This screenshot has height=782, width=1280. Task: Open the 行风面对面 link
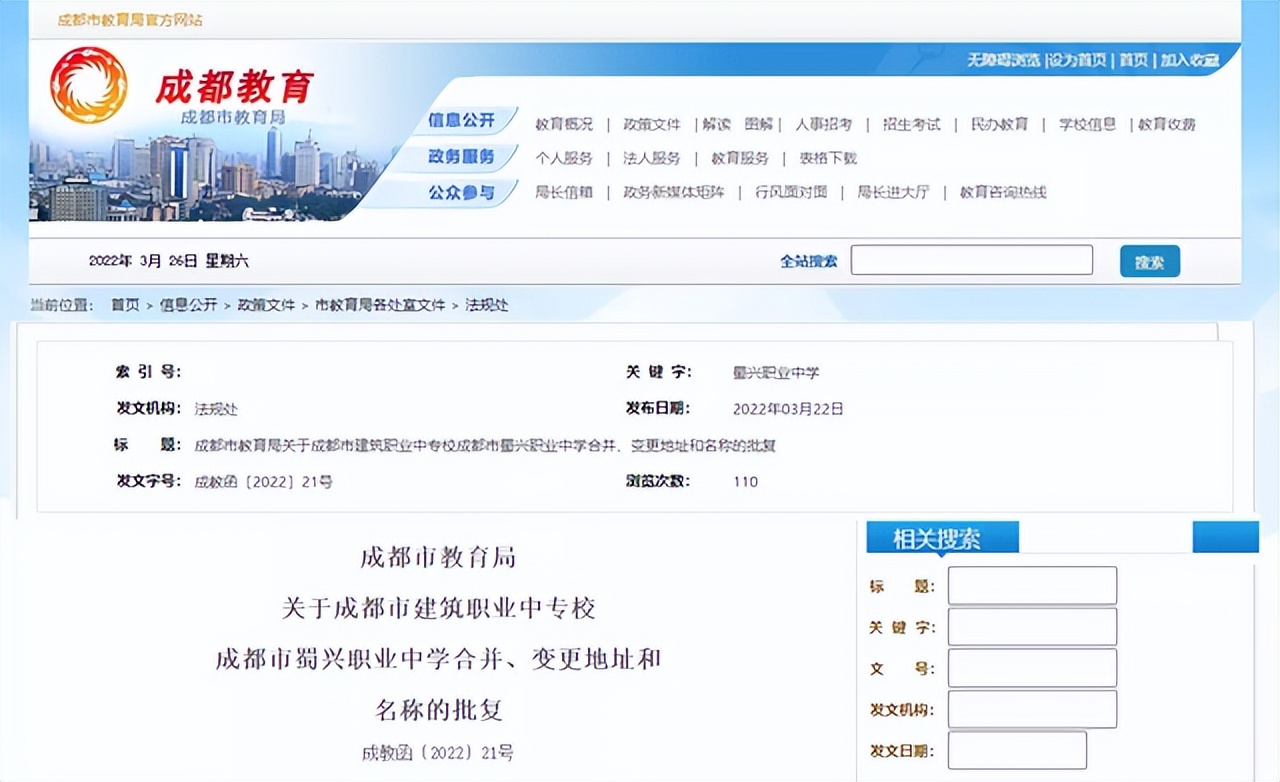coord(791,192)
